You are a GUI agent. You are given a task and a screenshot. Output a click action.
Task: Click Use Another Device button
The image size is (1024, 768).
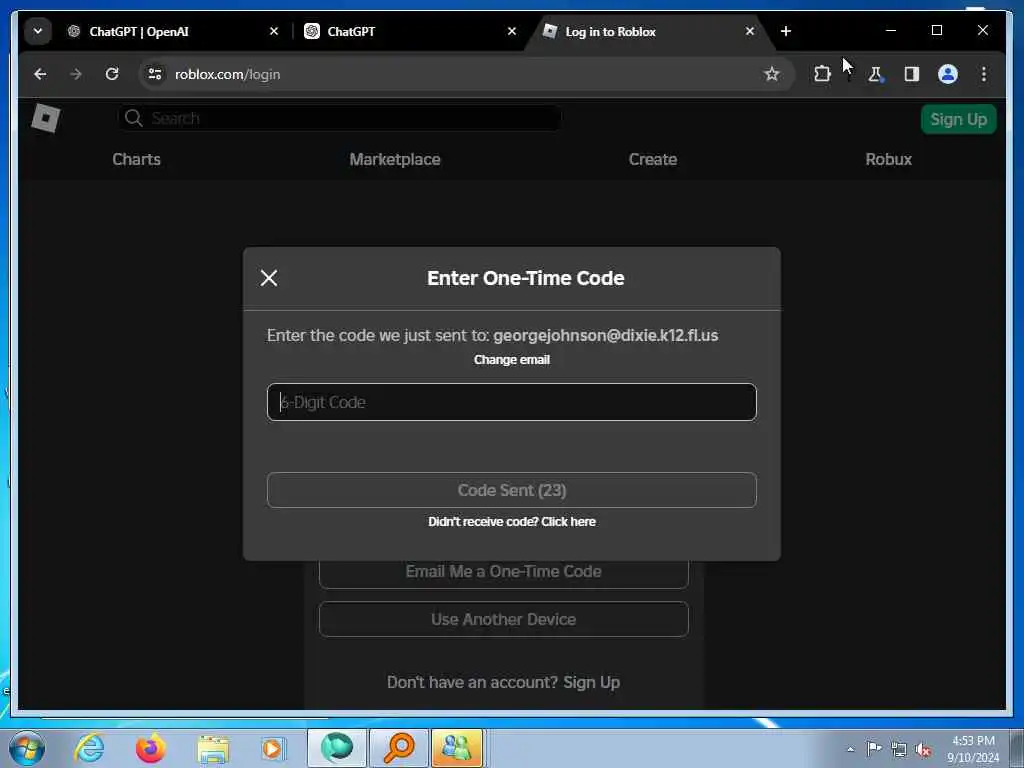pos(504,619)
